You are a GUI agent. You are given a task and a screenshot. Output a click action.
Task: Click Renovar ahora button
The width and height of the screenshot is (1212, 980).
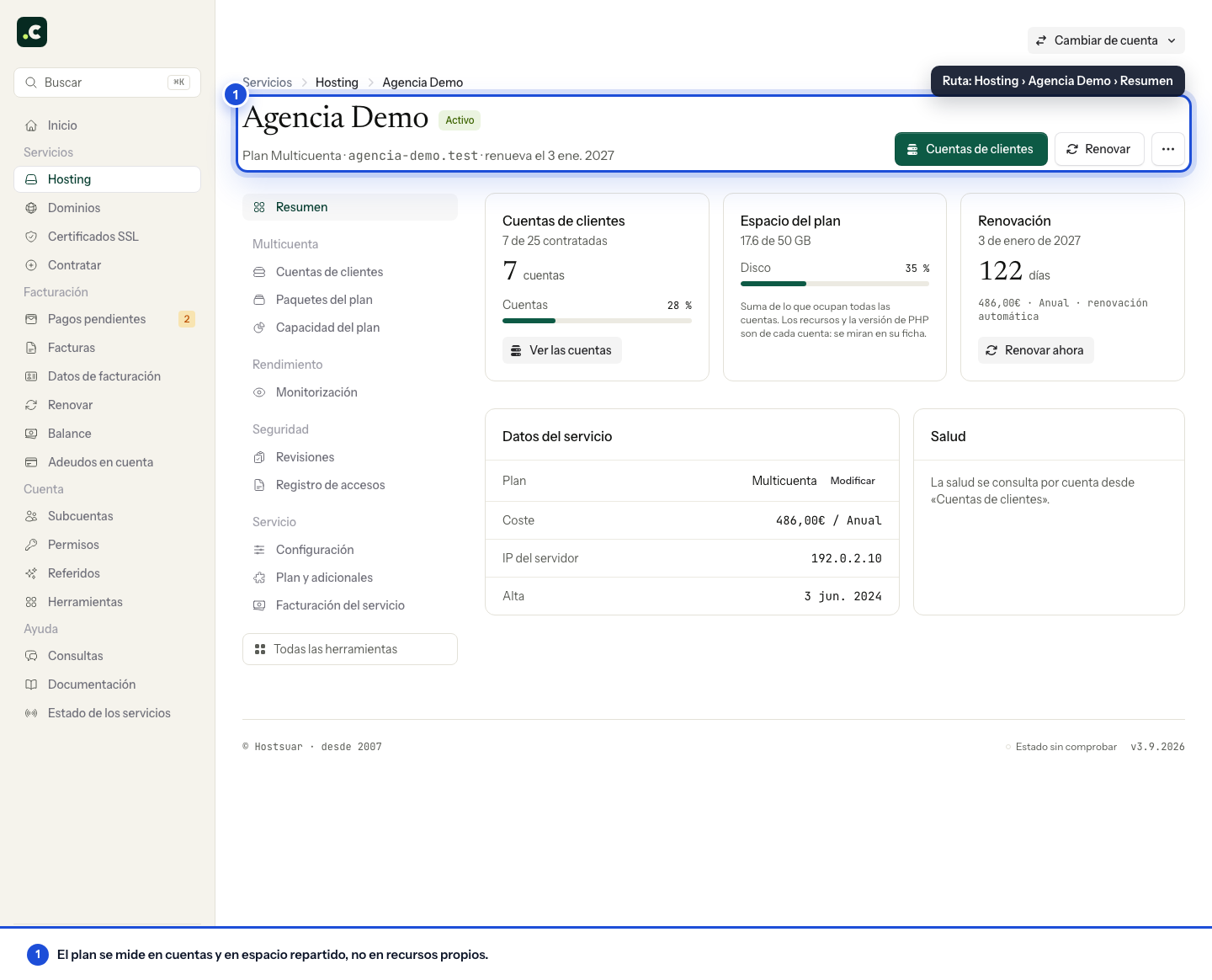1036,350
